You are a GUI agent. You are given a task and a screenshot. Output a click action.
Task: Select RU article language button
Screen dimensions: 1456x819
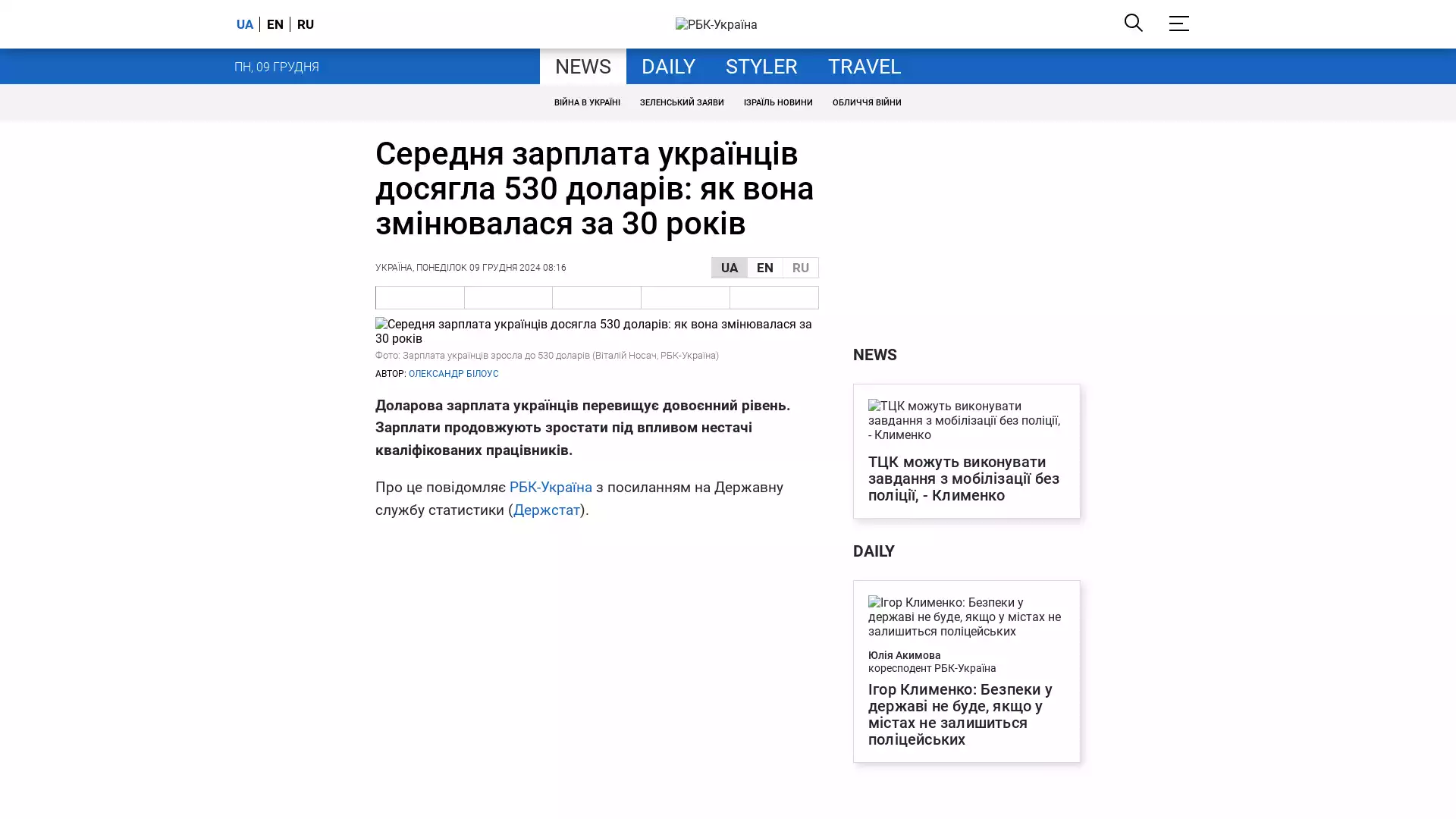pyautogui.click(x=801, y=268)
